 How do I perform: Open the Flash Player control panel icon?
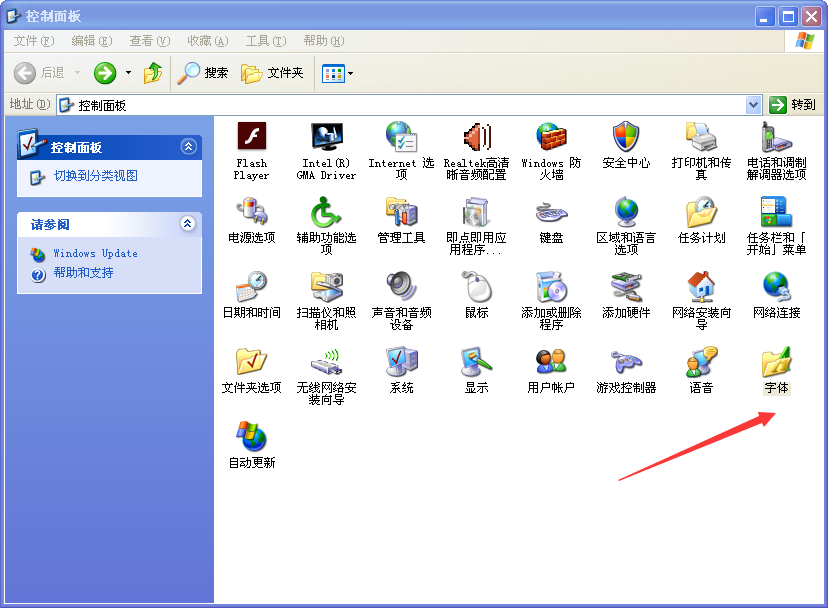coord(251,137)
